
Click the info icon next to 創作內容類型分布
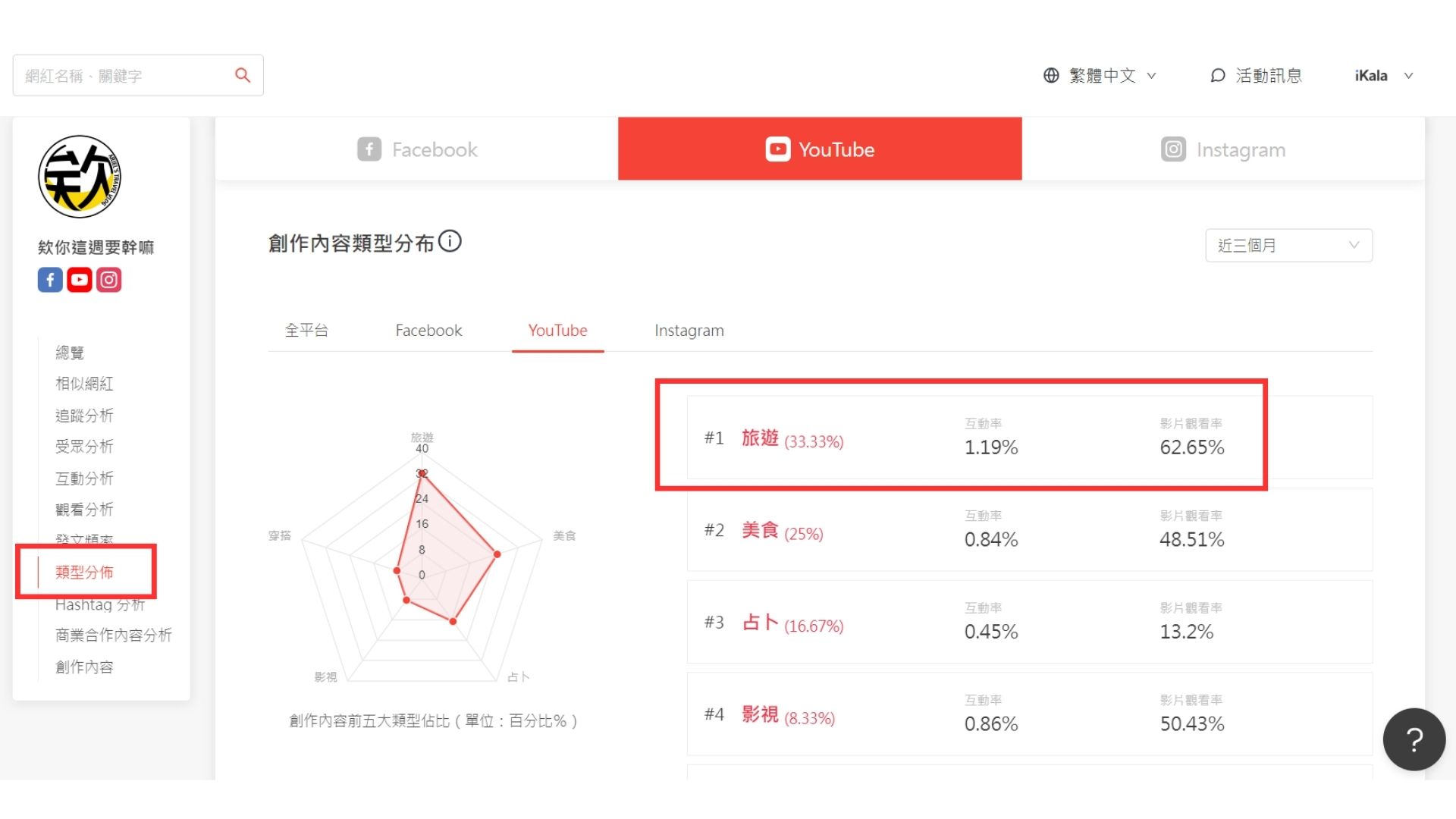450,241
